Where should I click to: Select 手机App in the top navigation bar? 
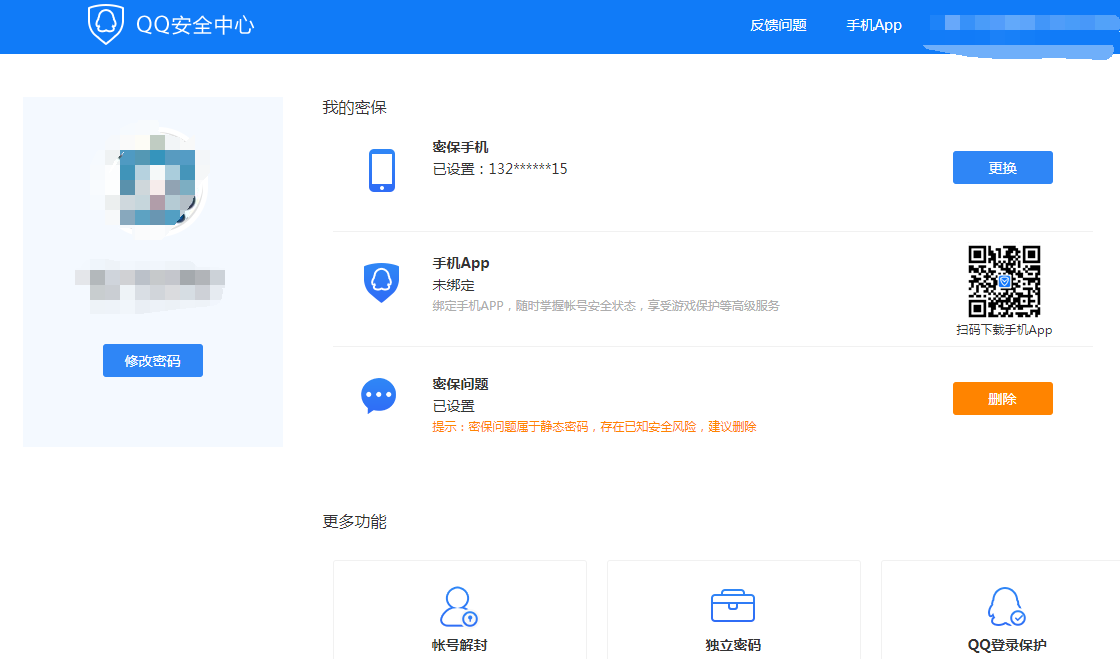tap(874, 26)
